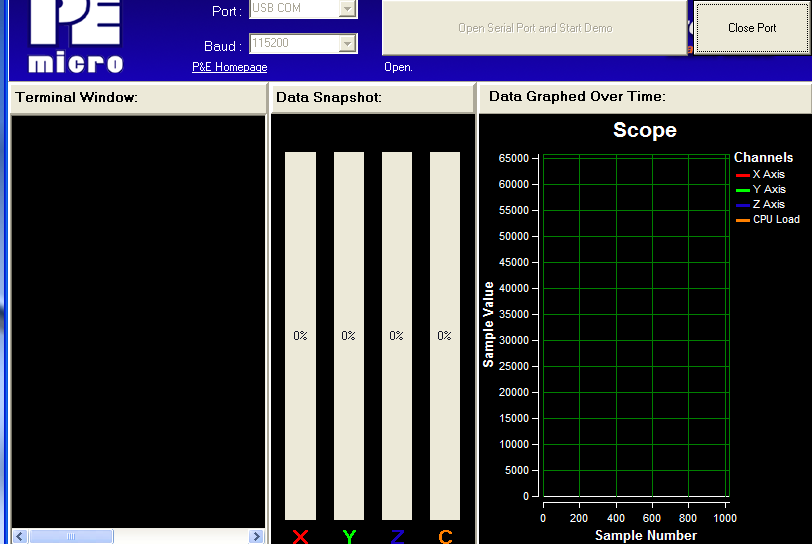Click the orange CPU Load legend swatch
Screen dimensions: 812x544
tap(743, 220)
